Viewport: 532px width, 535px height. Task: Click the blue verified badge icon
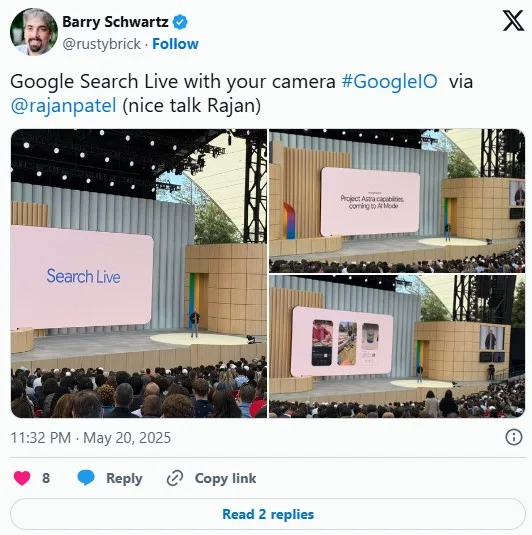[180, 22]
